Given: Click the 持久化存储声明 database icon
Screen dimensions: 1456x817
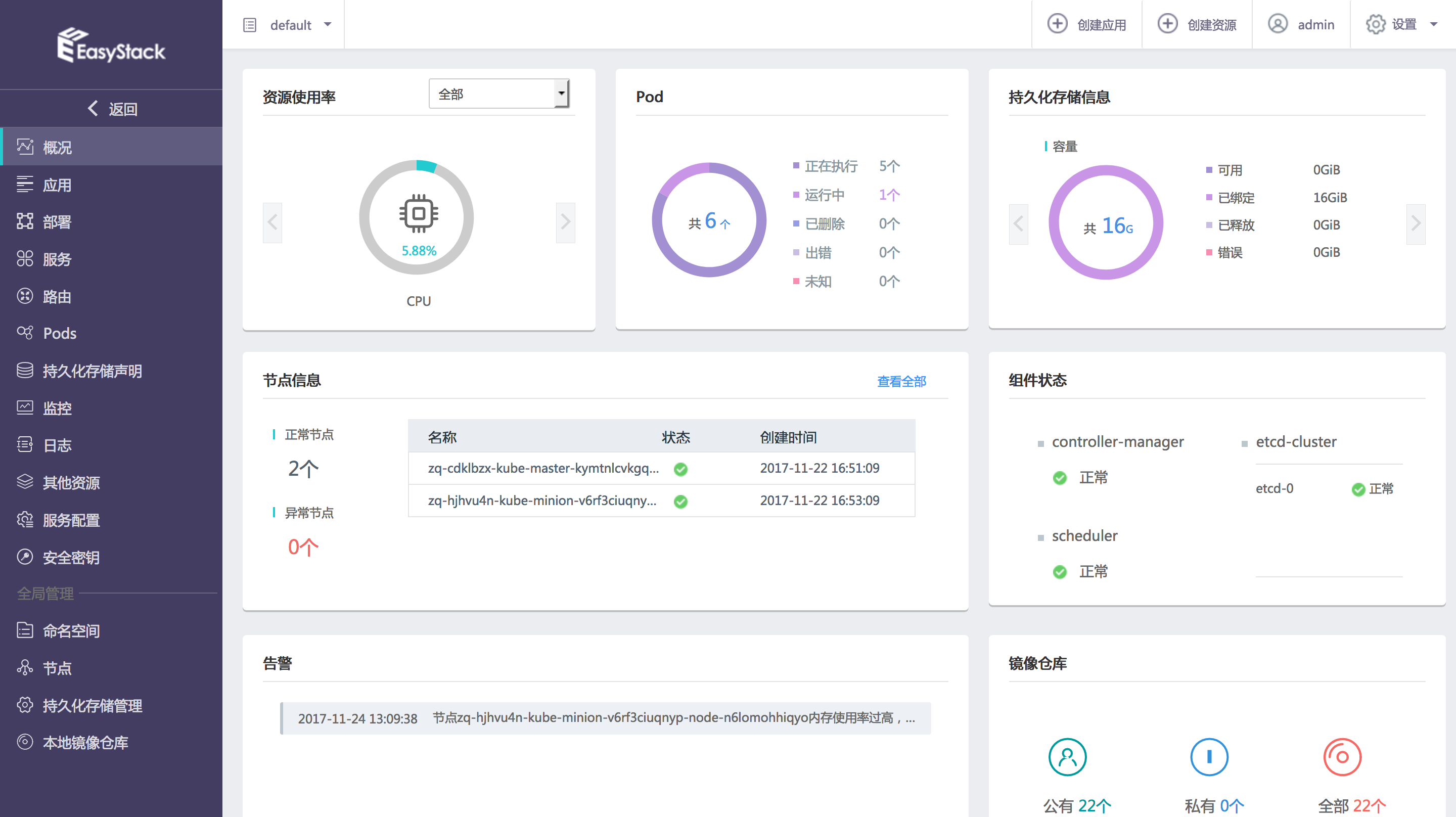Looking at the screenshot, I should point(25,371).
